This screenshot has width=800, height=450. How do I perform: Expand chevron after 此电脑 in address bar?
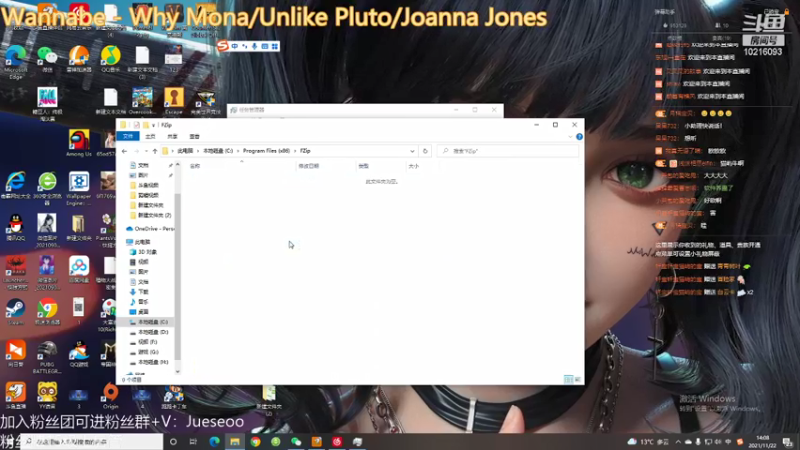pyautogui.click(x=198, y=151)
